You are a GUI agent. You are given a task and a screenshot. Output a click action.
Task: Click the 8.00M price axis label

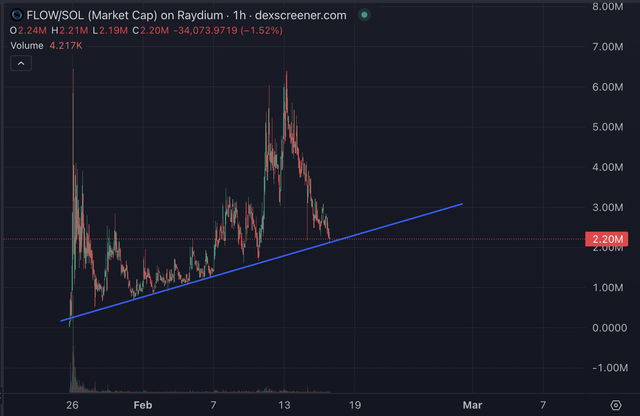[x=608, y=6]
